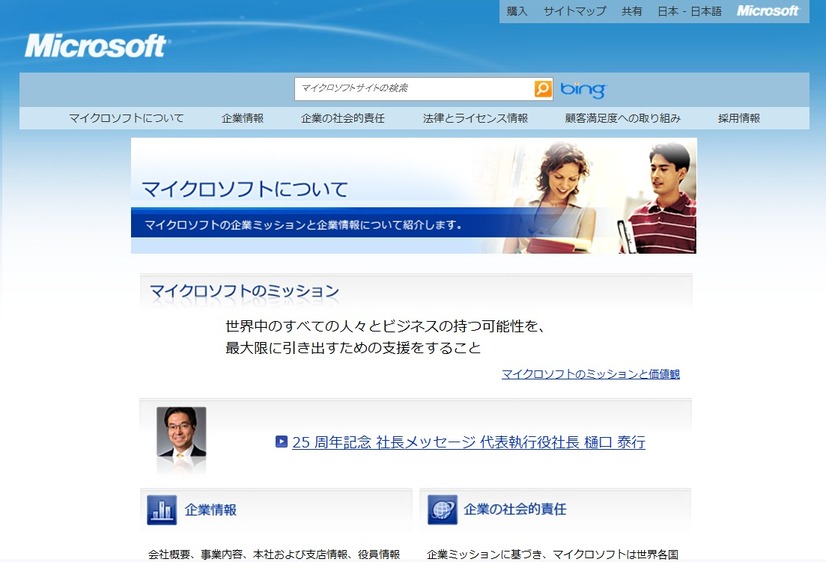Screen dimensions: 826x562
Task: Click the 共有 link in top bar
Action: 632,11
